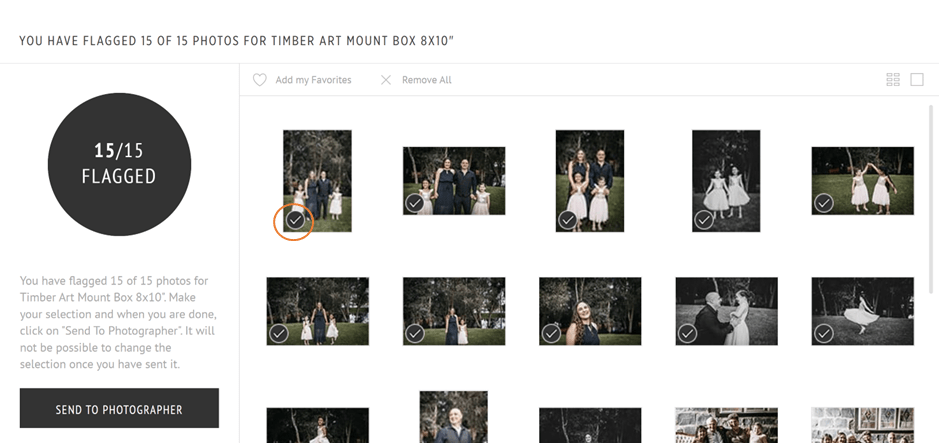The height and width of the screenshot is (443, 939).
Task: Click the Remove All link
Action: (427, 80)
